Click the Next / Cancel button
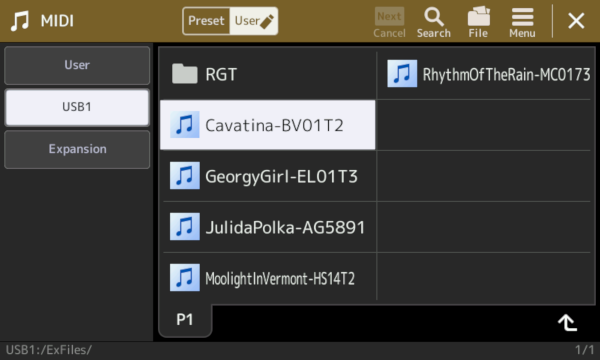 click(389, 22)
